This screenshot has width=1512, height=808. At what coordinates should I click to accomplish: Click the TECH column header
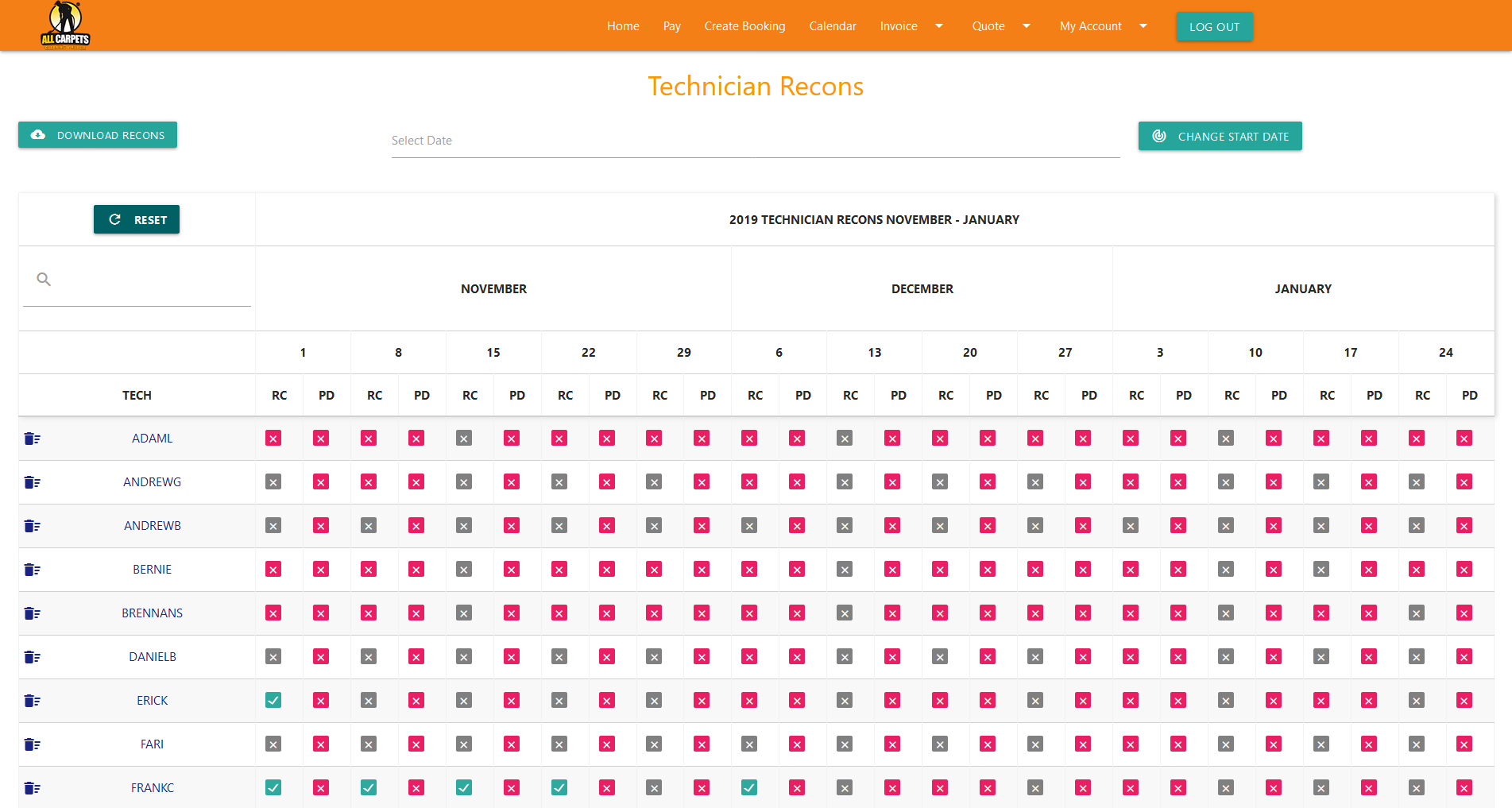(137, 395)
